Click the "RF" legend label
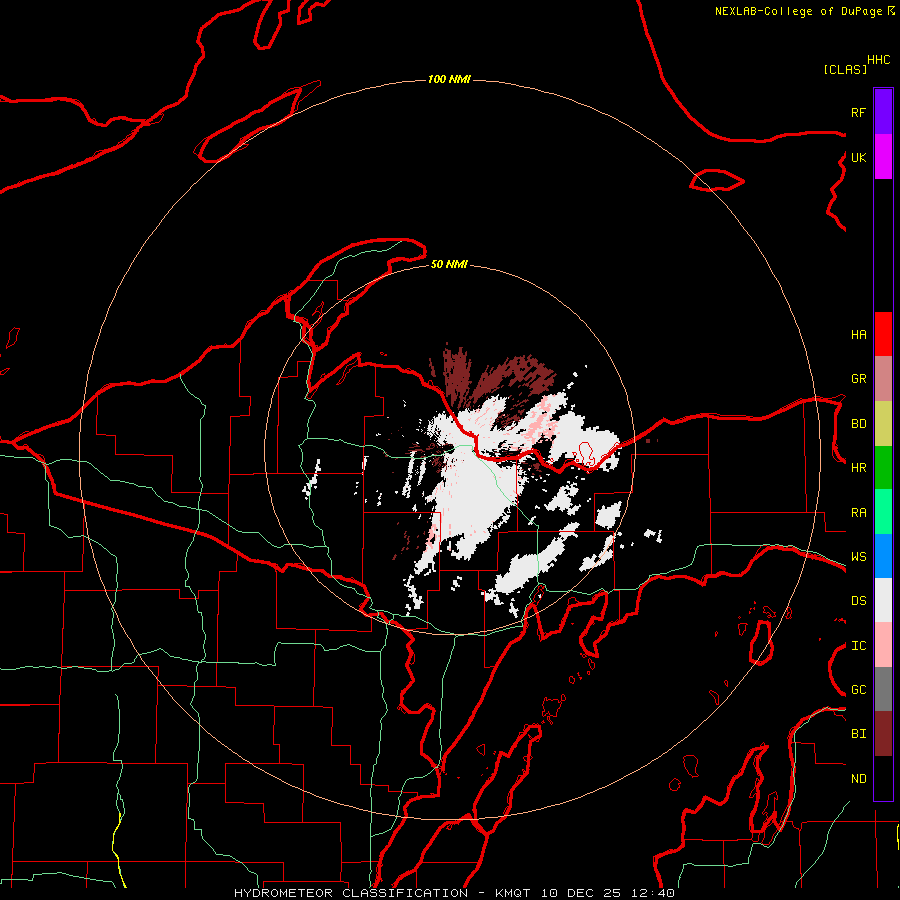The height and width of the screenshot is (900, 900). click(858, 112)
